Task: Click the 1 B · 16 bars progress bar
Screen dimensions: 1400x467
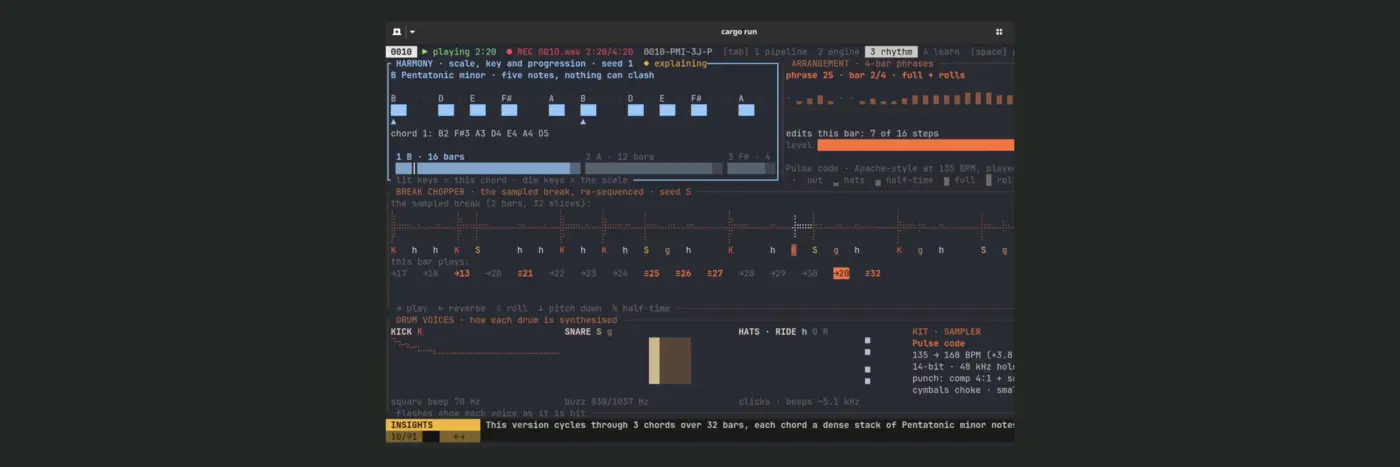Action: point(488,169)
